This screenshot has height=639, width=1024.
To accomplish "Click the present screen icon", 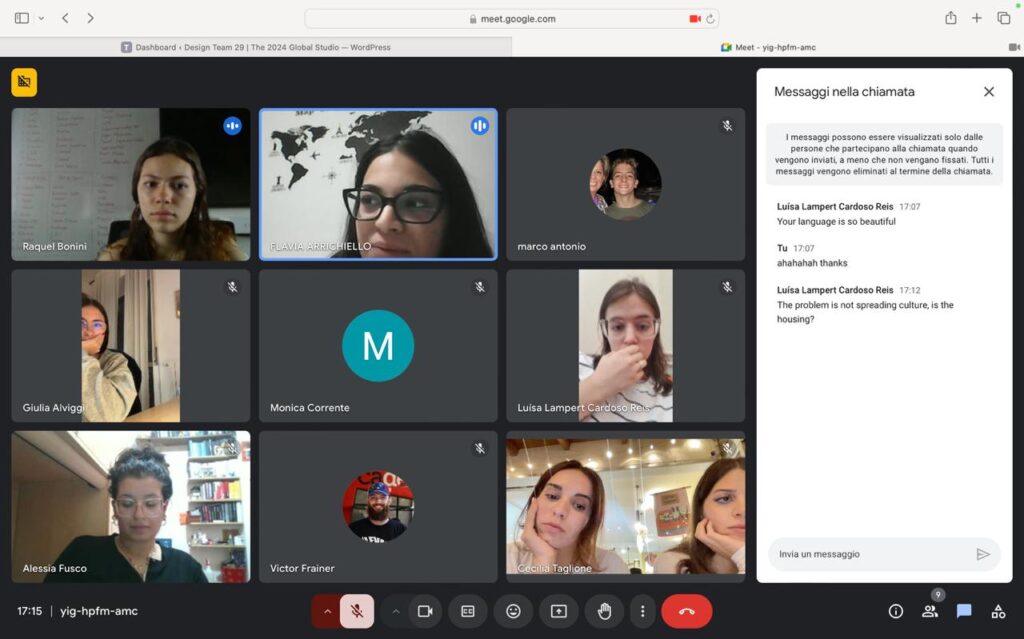I will pyautogui.click(x=559, y=611).
